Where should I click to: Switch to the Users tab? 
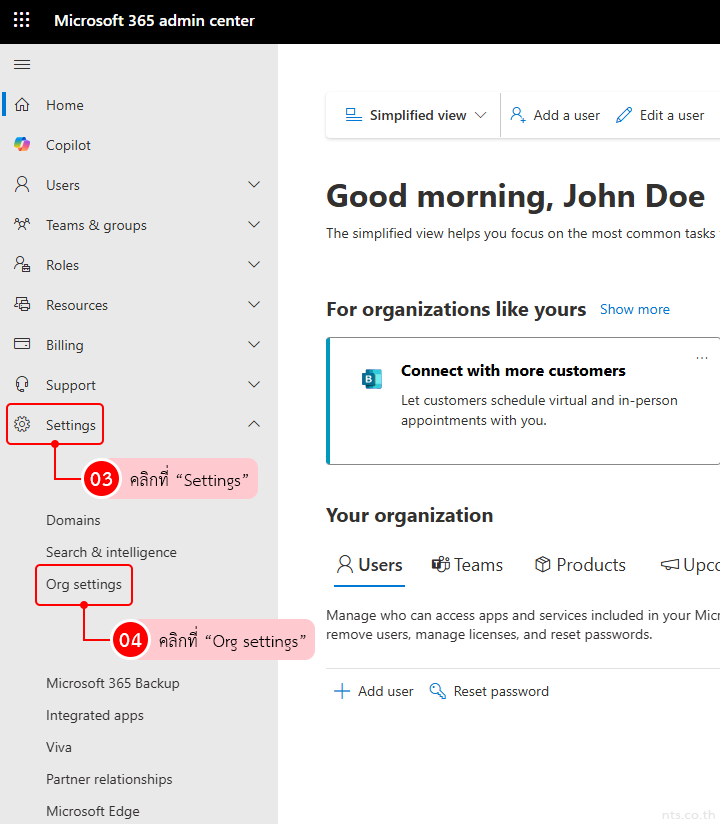(x=369, y=565)
